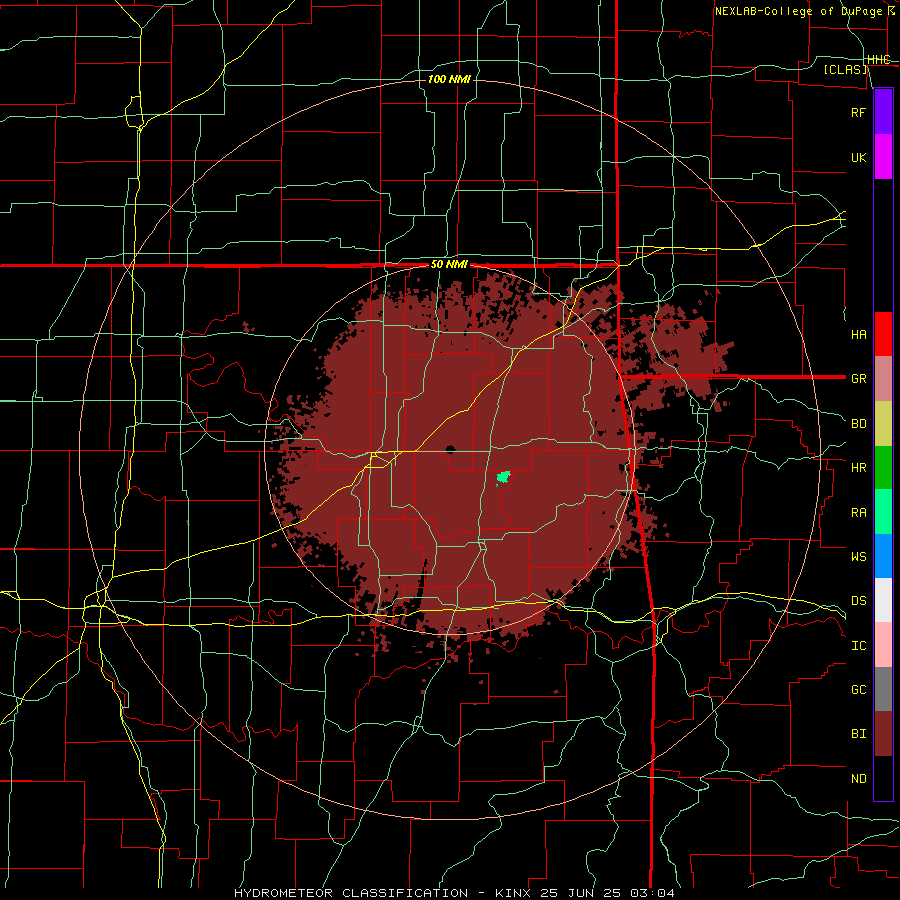
Task: Click the "50 NMI" range ring label
Action: click(x=449, y=265)
